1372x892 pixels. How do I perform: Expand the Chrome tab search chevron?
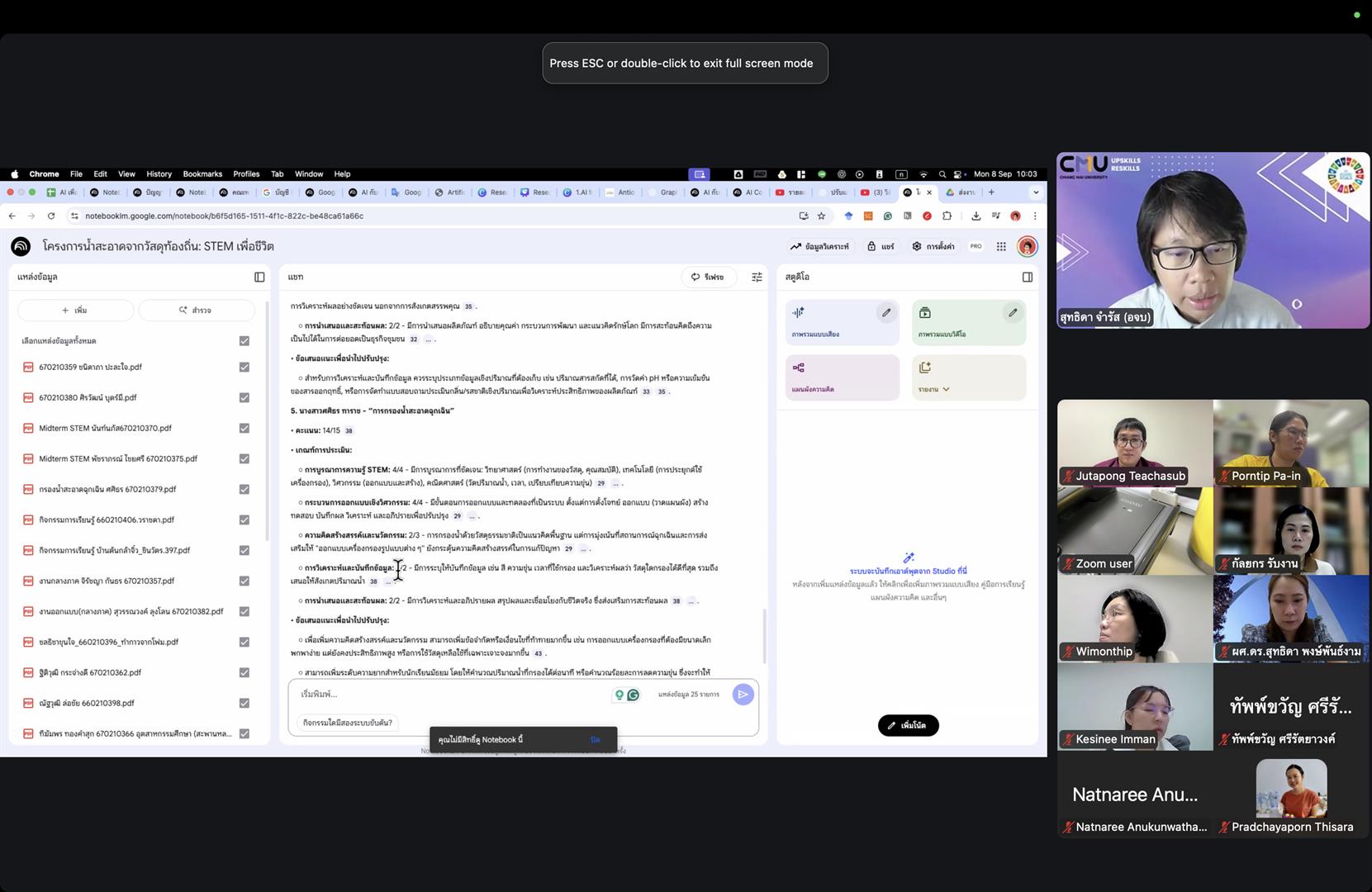coord(1036,192)
